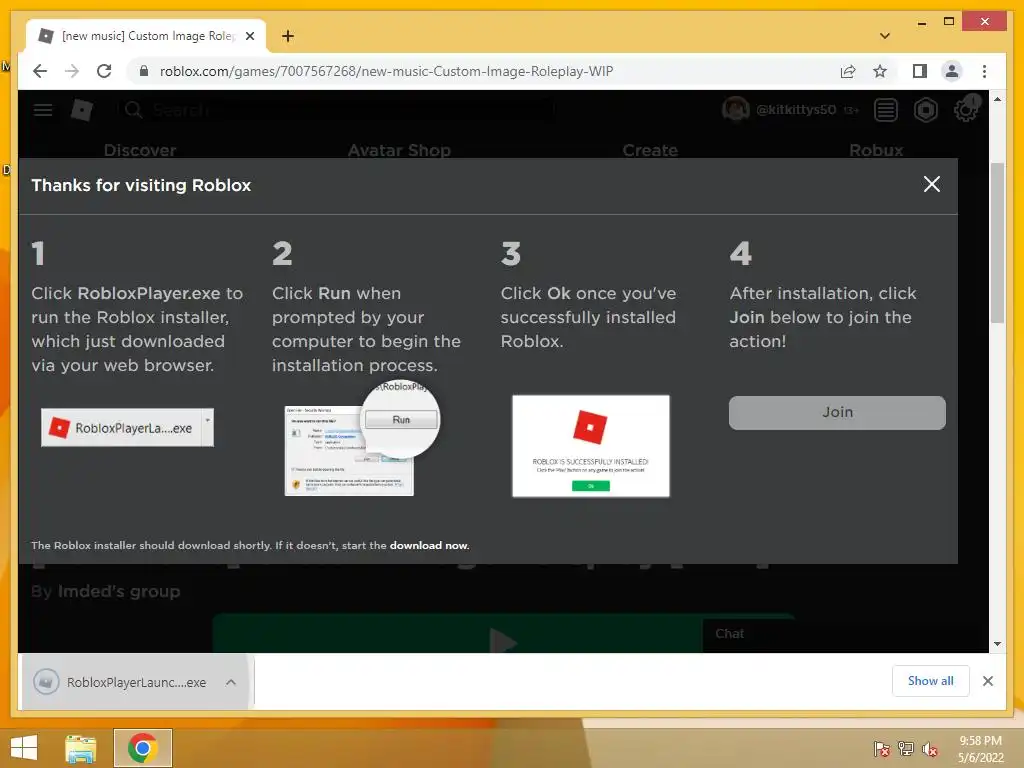Go back using browser back arrow
Image resolution: width=1024 pixels, height=768 pixels.
click(x=40, y=71)
